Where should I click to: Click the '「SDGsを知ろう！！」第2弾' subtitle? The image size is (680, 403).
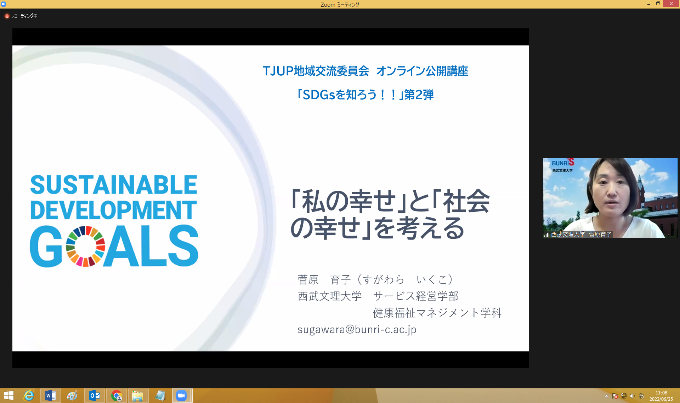pos(364,95)
